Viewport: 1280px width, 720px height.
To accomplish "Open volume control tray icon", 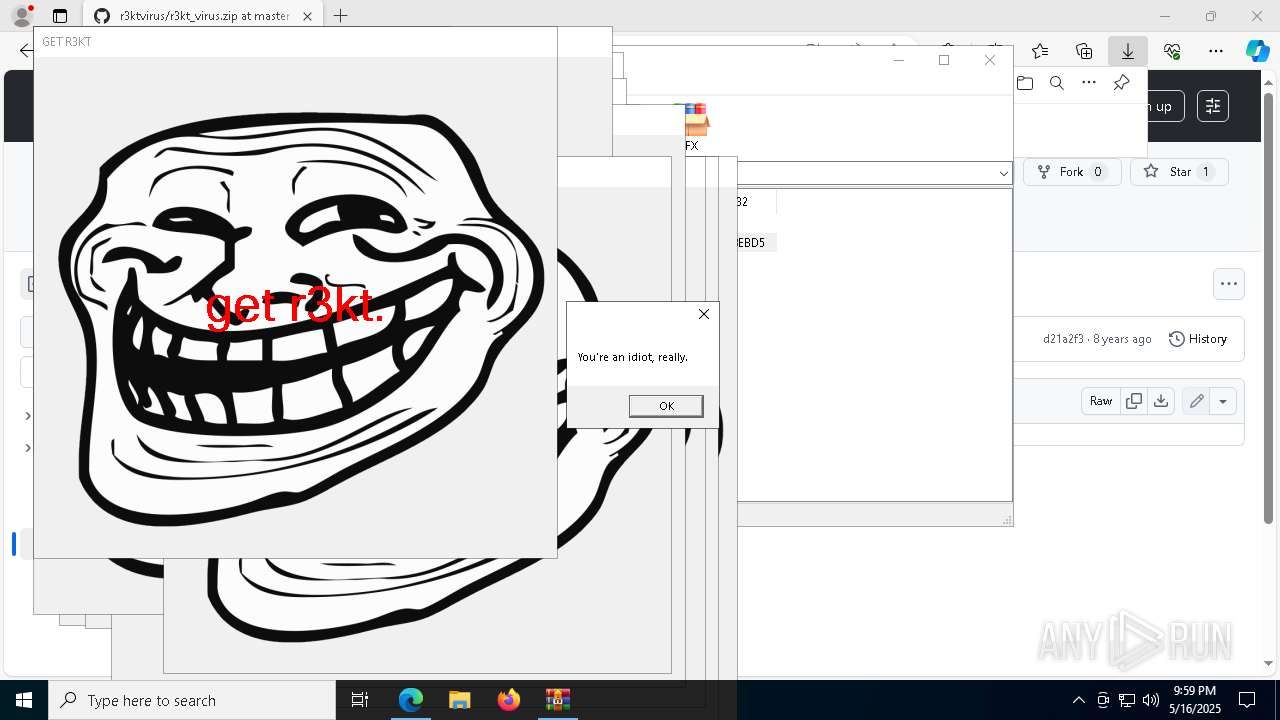I will coord(1151,700).
